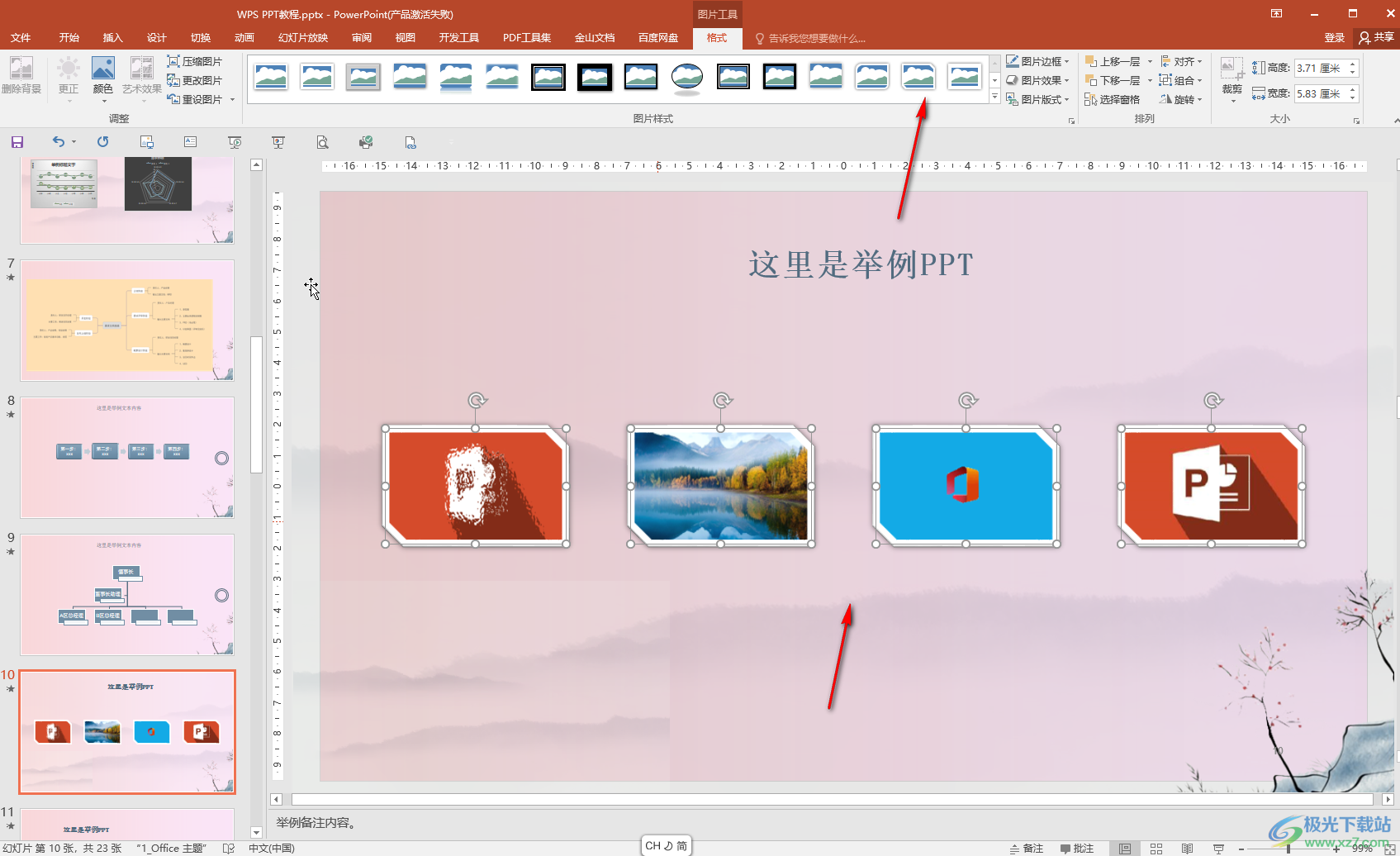Select the blue Office logo picture
This screenshot has width=1400, height=856.
pos(966,486)
